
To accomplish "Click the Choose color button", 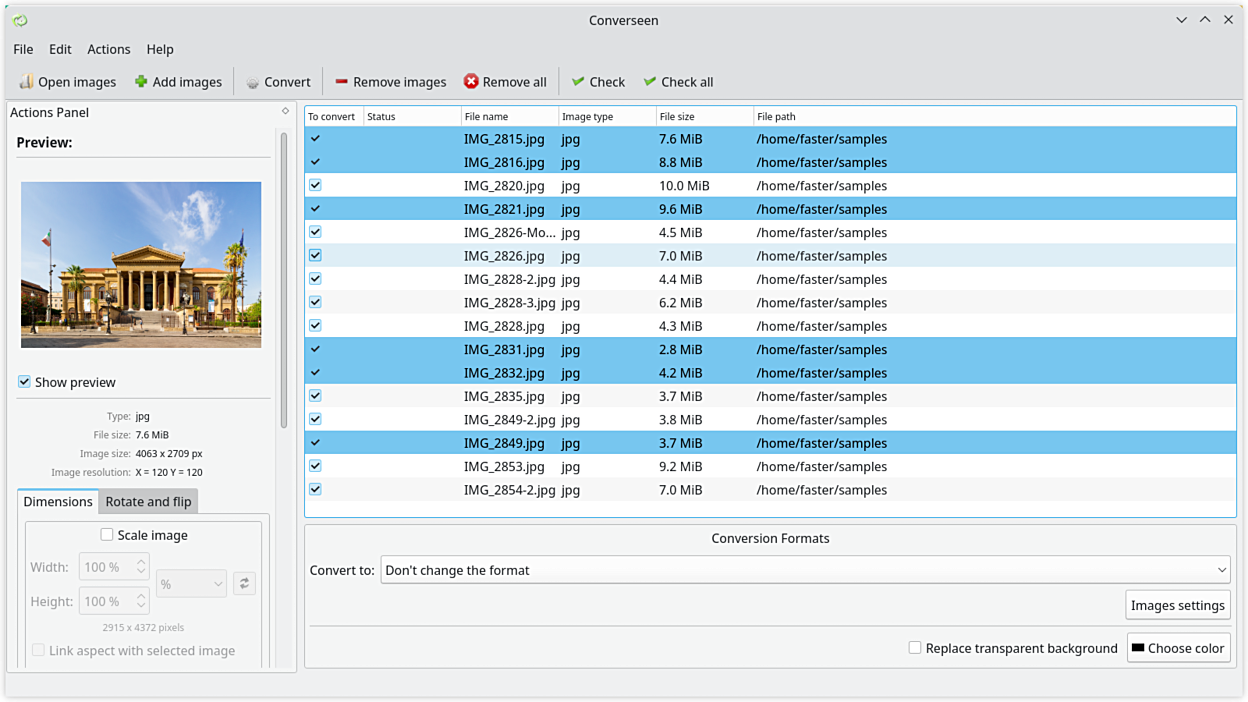I will pos(1177,648).
